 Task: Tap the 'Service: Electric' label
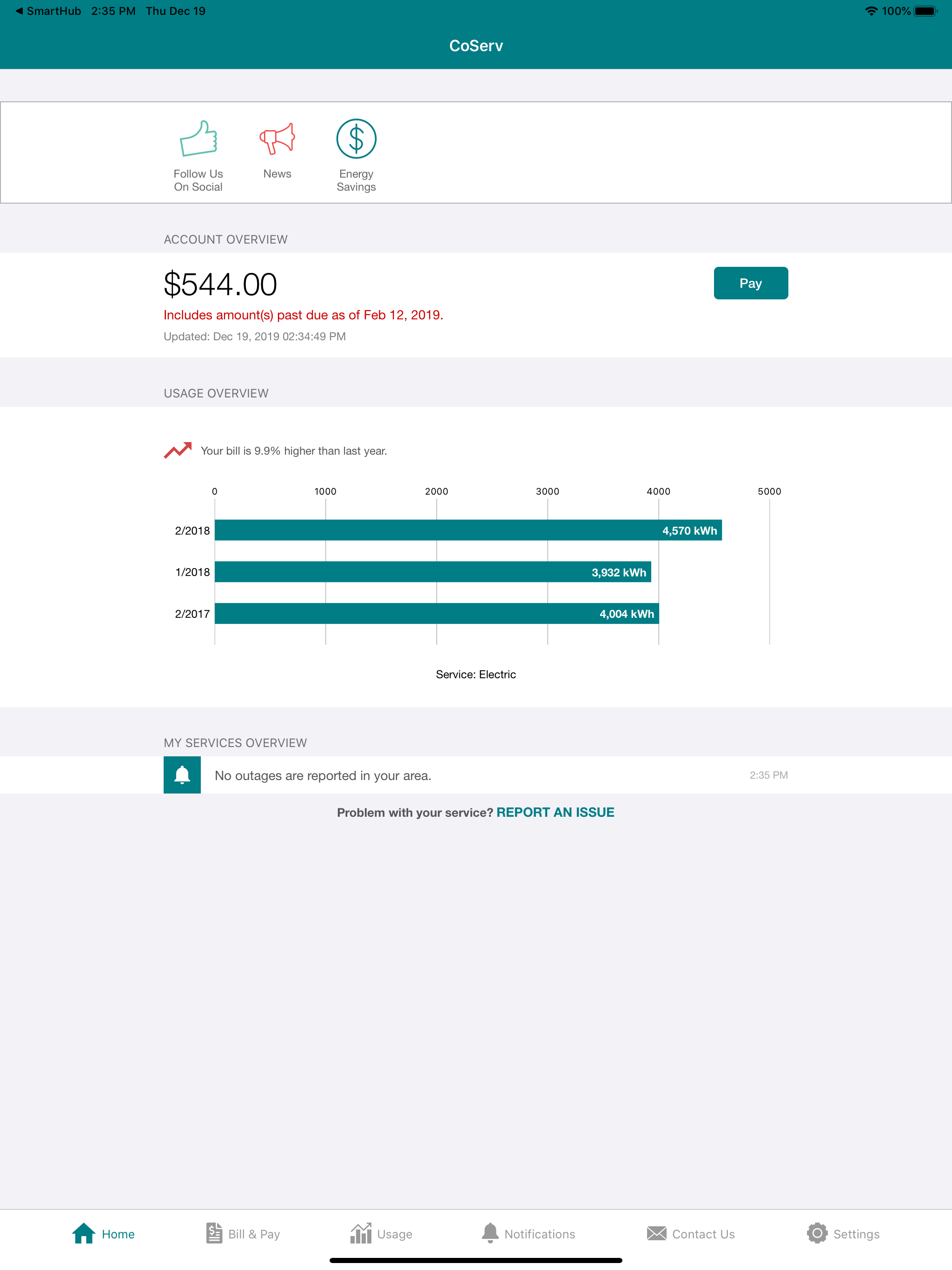click(x=476, y=675)
